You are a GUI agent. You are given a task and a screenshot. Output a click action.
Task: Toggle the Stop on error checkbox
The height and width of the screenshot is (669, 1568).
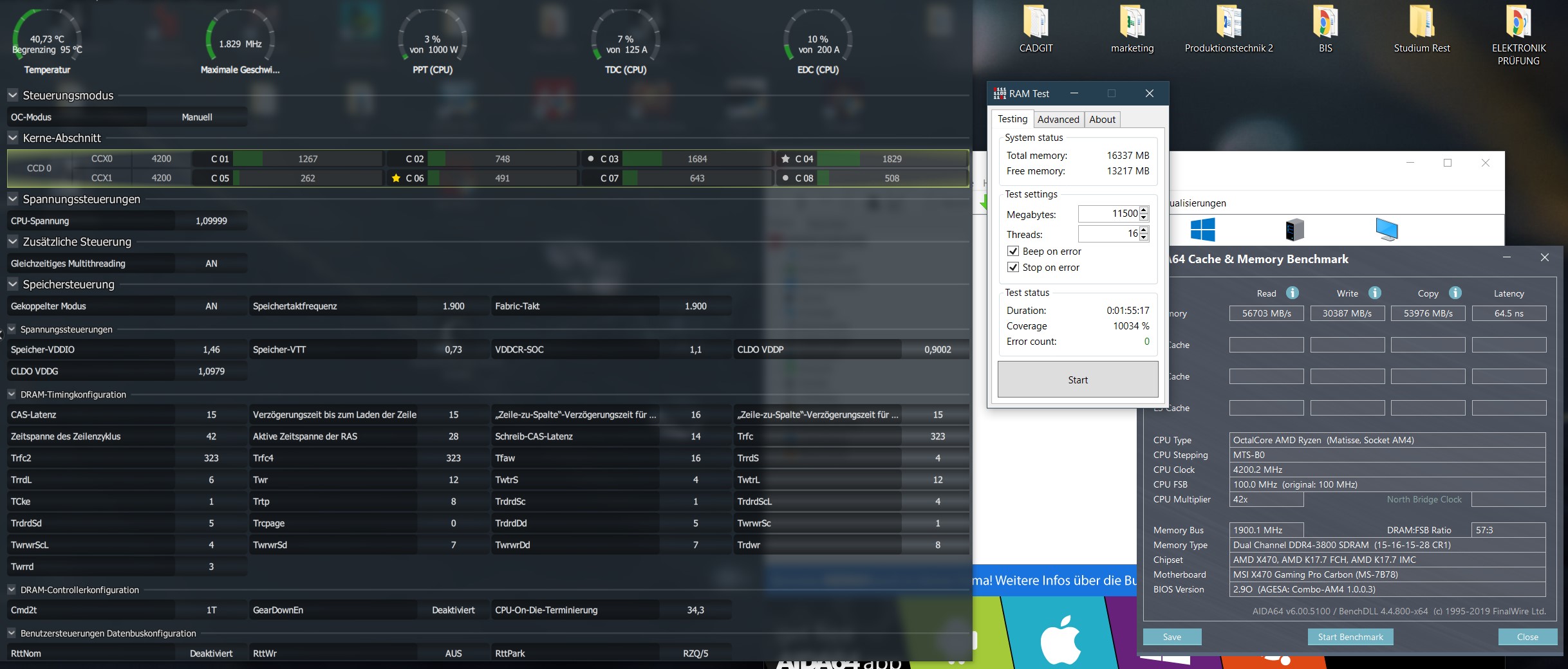pos(1013,268)
